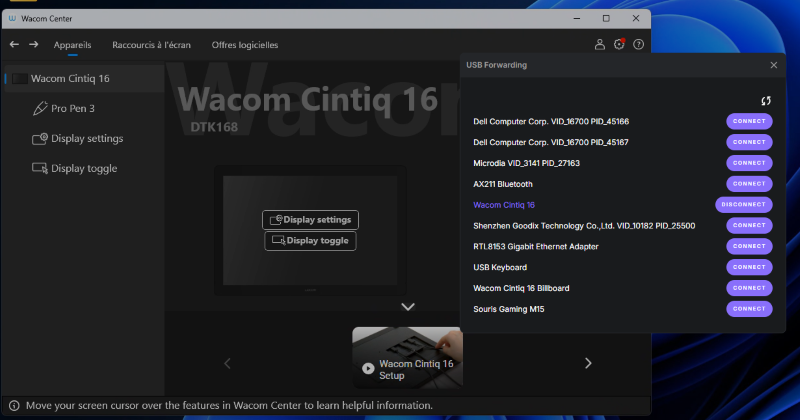Open the settings gear with red badge

(619, 44)
